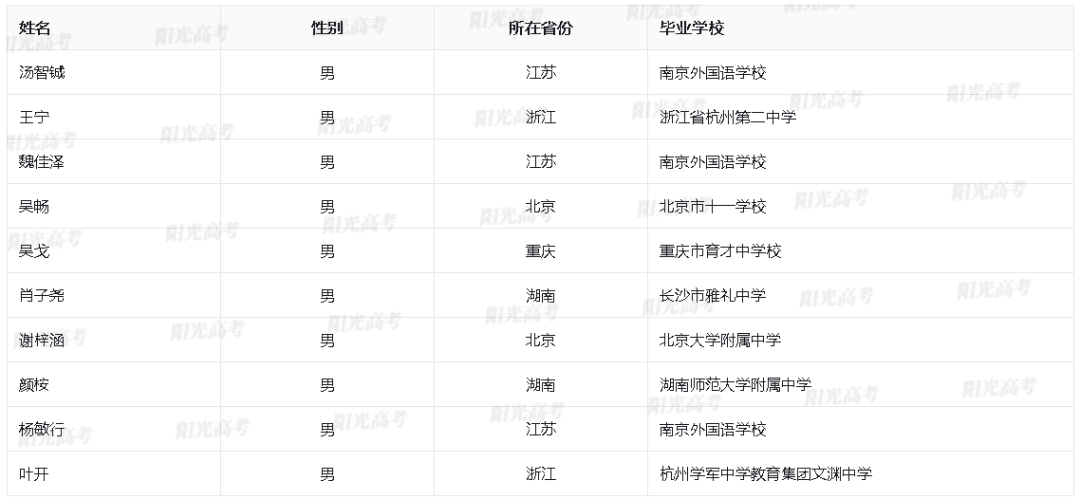Select the name 吴畅
This screenshot has width=1080, height=499.
[x=34, y=206]
